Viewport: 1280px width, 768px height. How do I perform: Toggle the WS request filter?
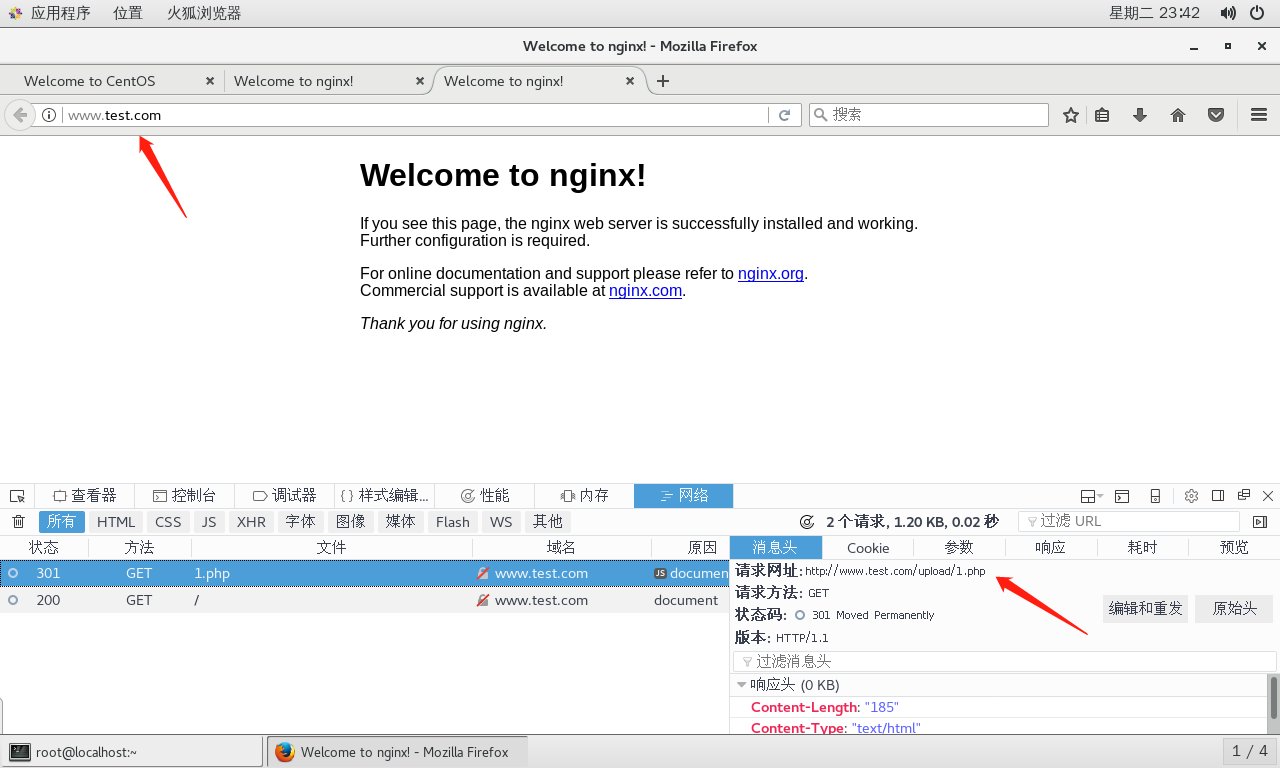[501, 522]
